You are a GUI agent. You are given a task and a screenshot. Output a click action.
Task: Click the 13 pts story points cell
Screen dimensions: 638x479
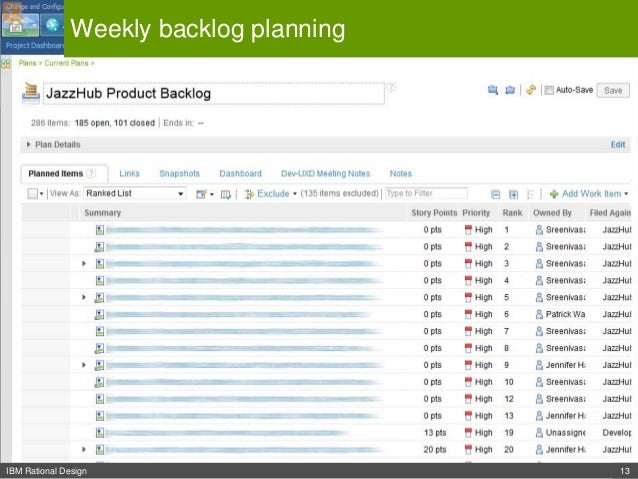coord(435,433)
